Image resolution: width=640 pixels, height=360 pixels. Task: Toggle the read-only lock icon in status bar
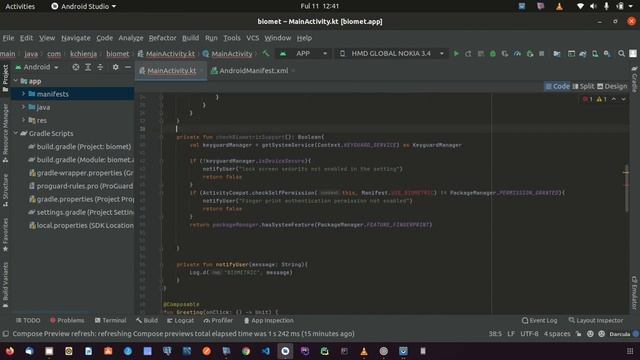[x=578, y=334]
